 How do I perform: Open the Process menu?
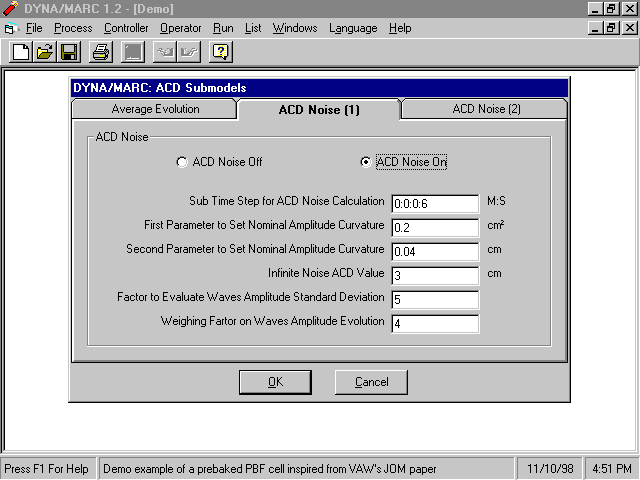pos(73,28)
